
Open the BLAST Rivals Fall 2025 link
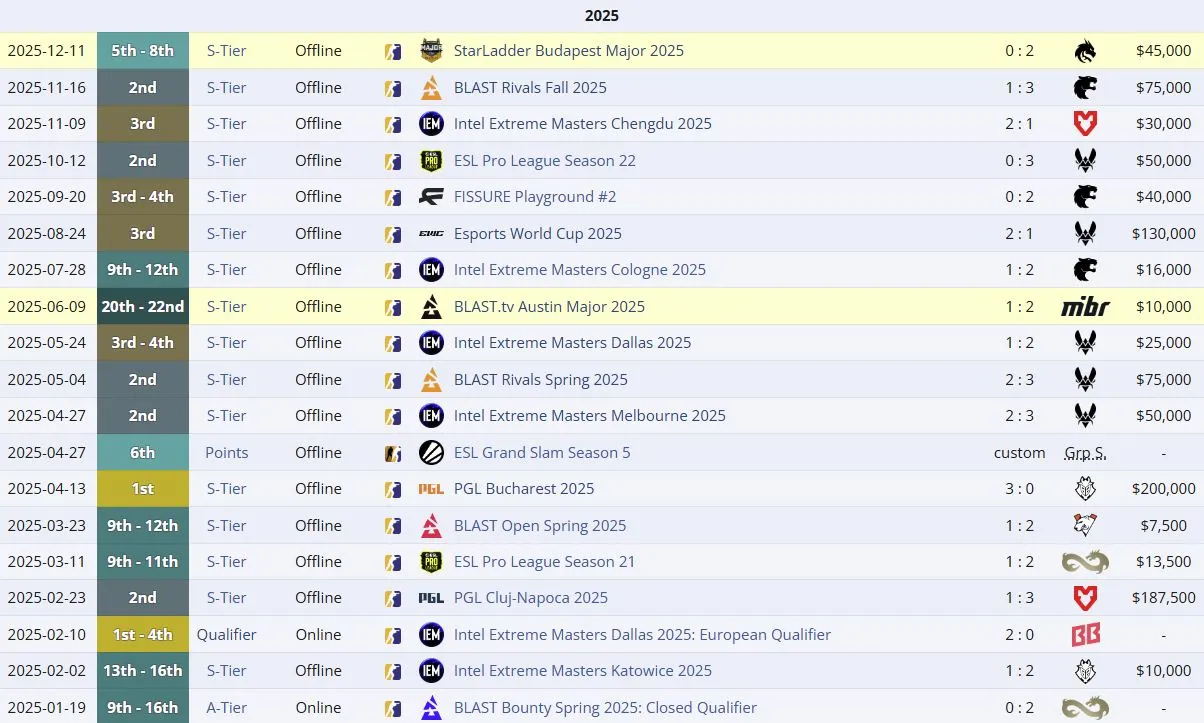point(530,88)
